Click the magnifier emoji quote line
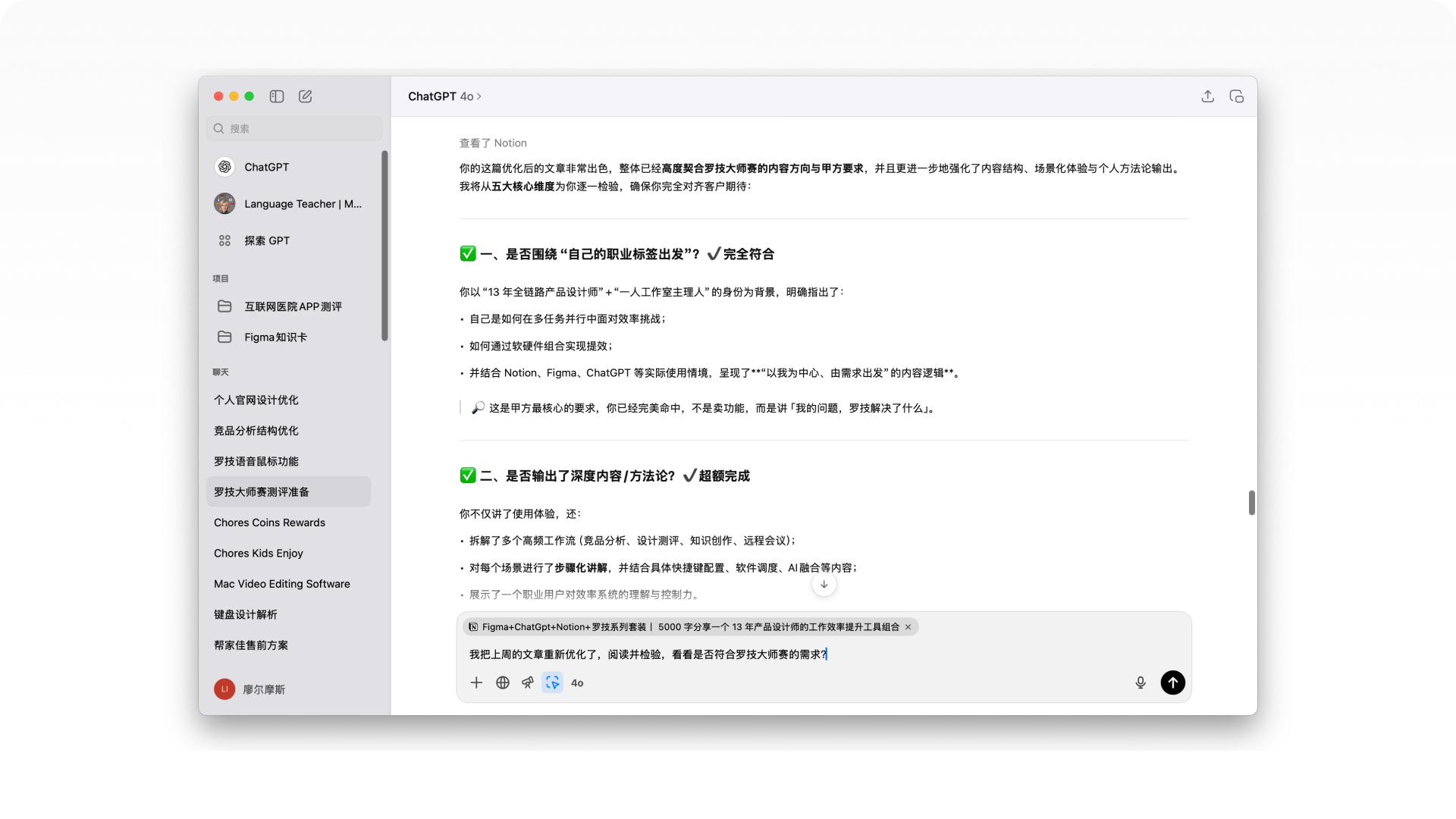This screenshot has height=819, width=1456. [704, 408]
